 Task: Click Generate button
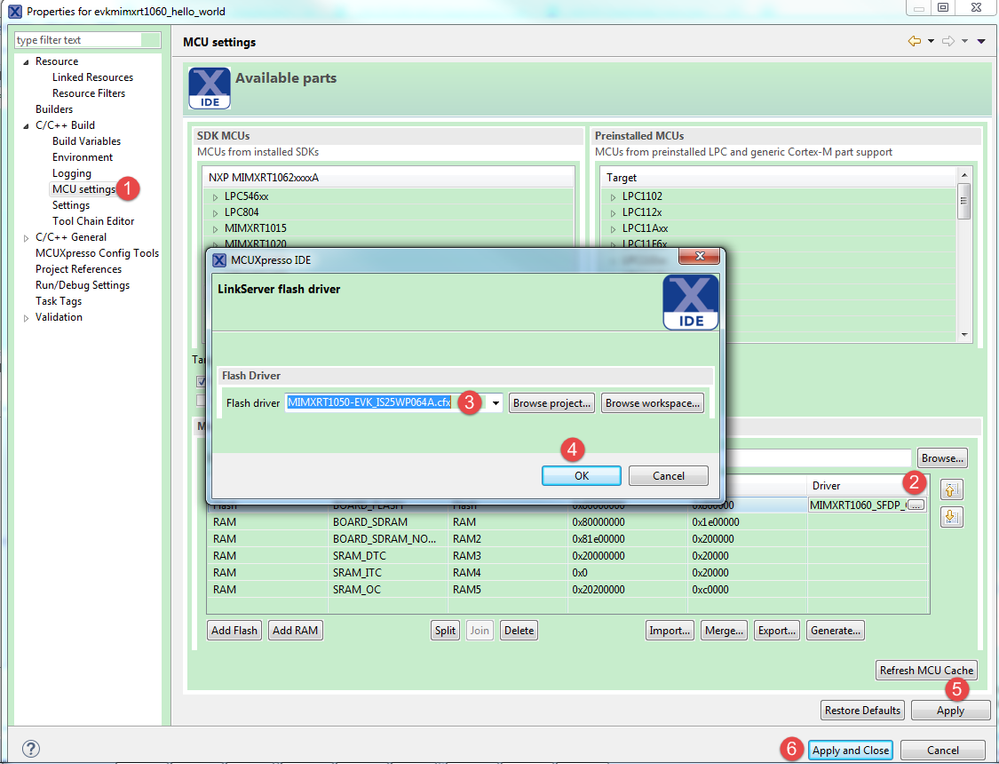[x=835, y=630]
